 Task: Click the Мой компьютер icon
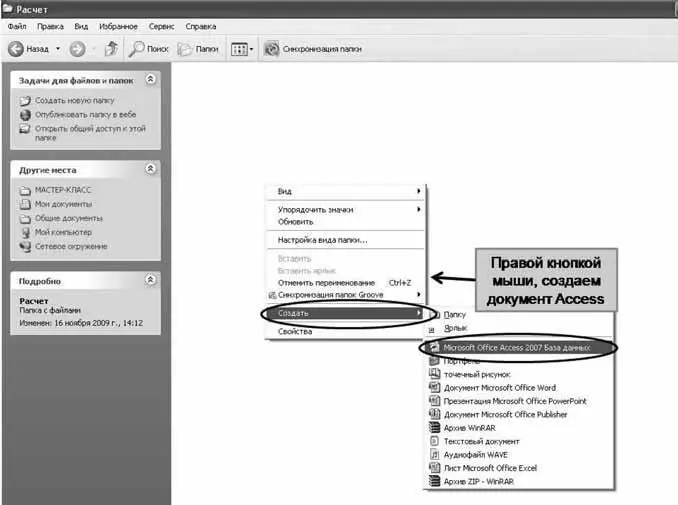click(26, 233)
